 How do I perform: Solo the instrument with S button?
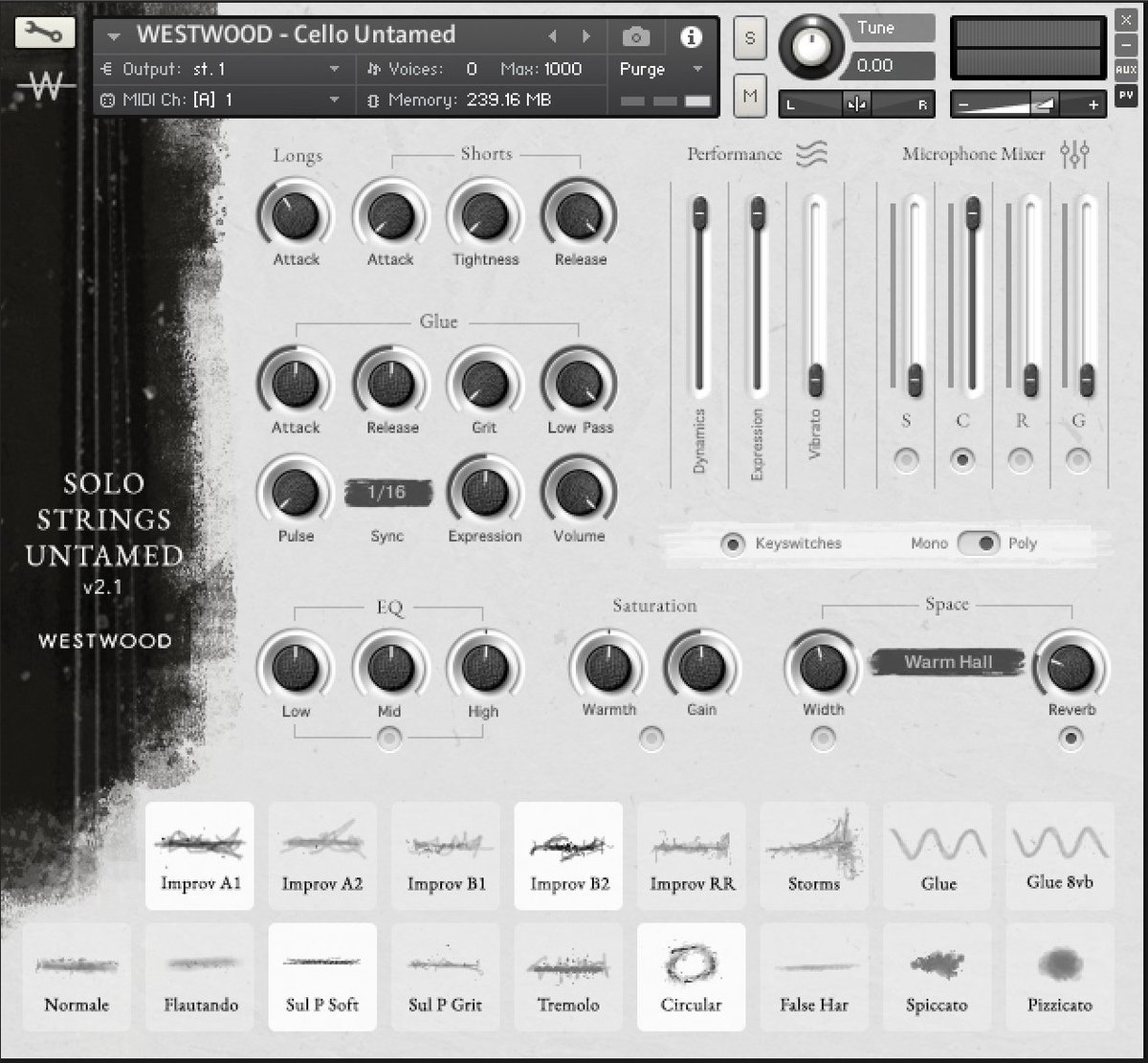coord(750,38)
